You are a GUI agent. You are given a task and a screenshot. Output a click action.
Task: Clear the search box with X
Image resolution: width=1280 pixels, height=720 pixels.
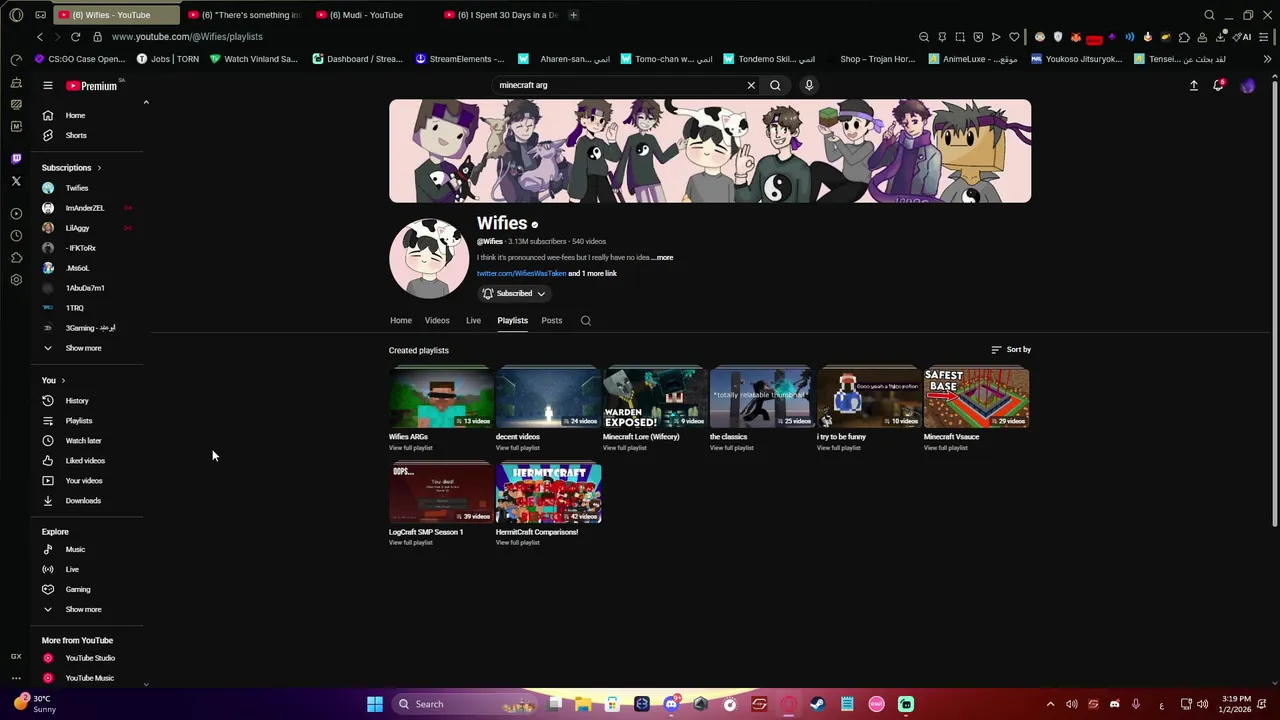point(751,85)
